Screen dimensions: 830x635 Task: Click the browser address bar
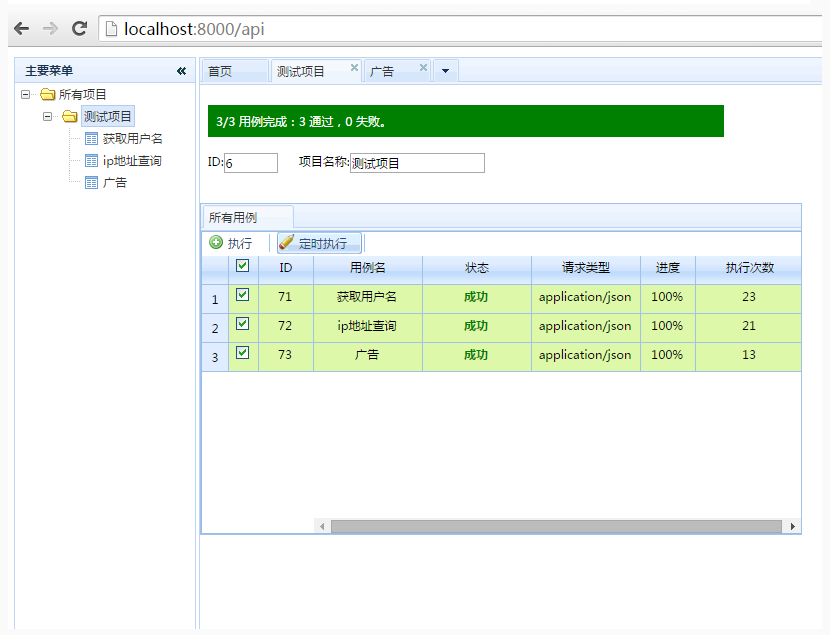(x=461, y=29)
